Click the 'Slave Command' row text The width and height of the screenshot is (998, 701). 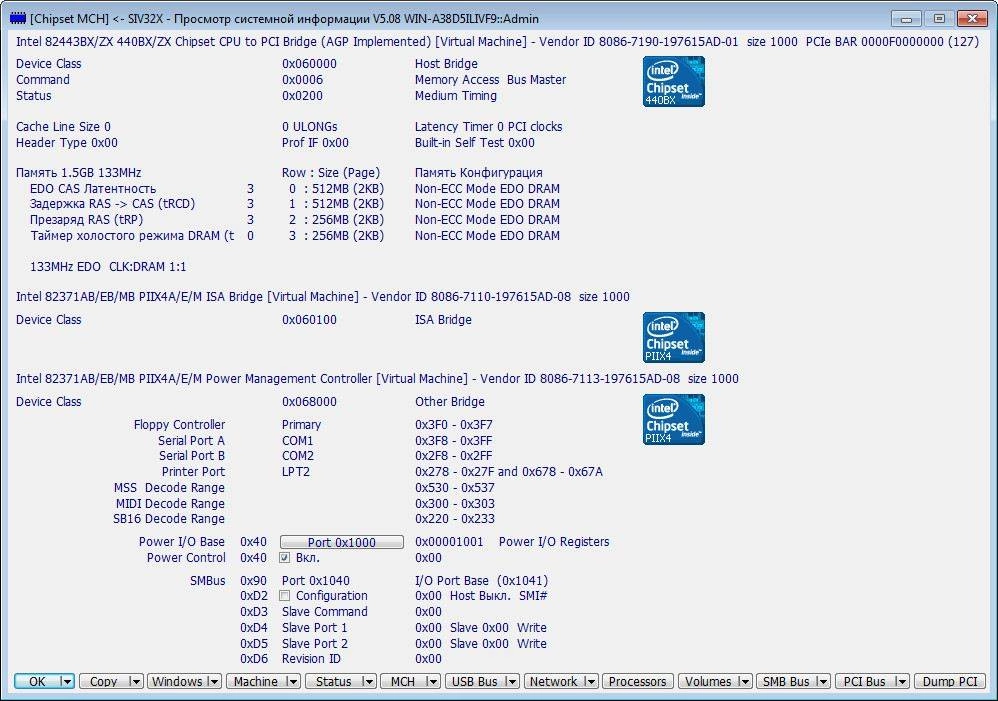(x=325, y=612)
